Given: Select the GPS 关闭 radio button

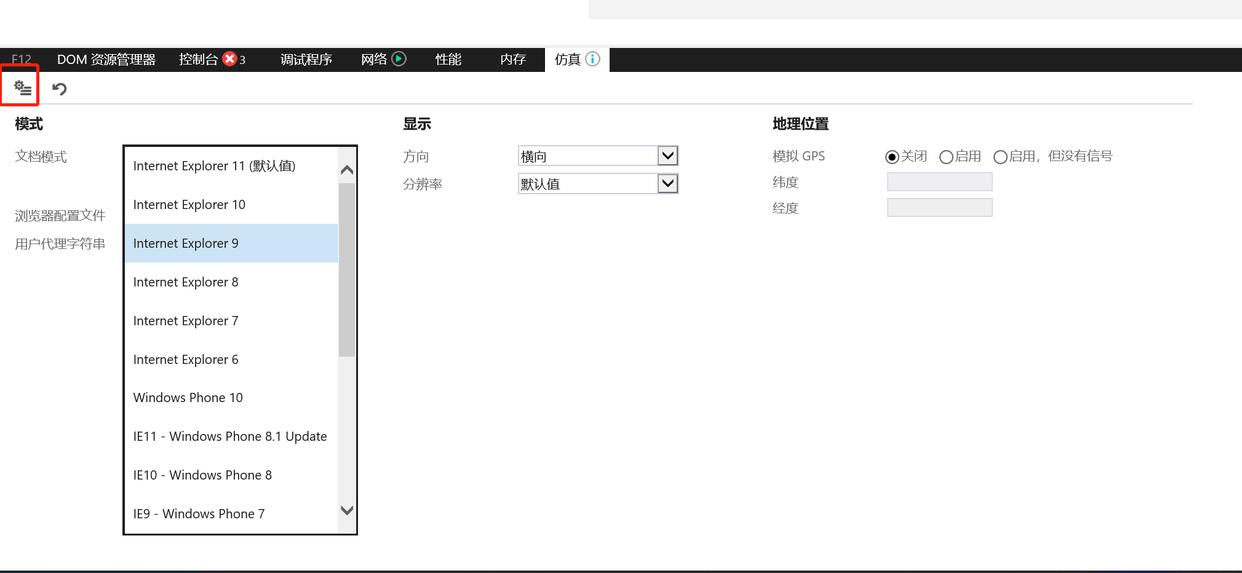Looking at the screenshot, I should pos(892,157).
